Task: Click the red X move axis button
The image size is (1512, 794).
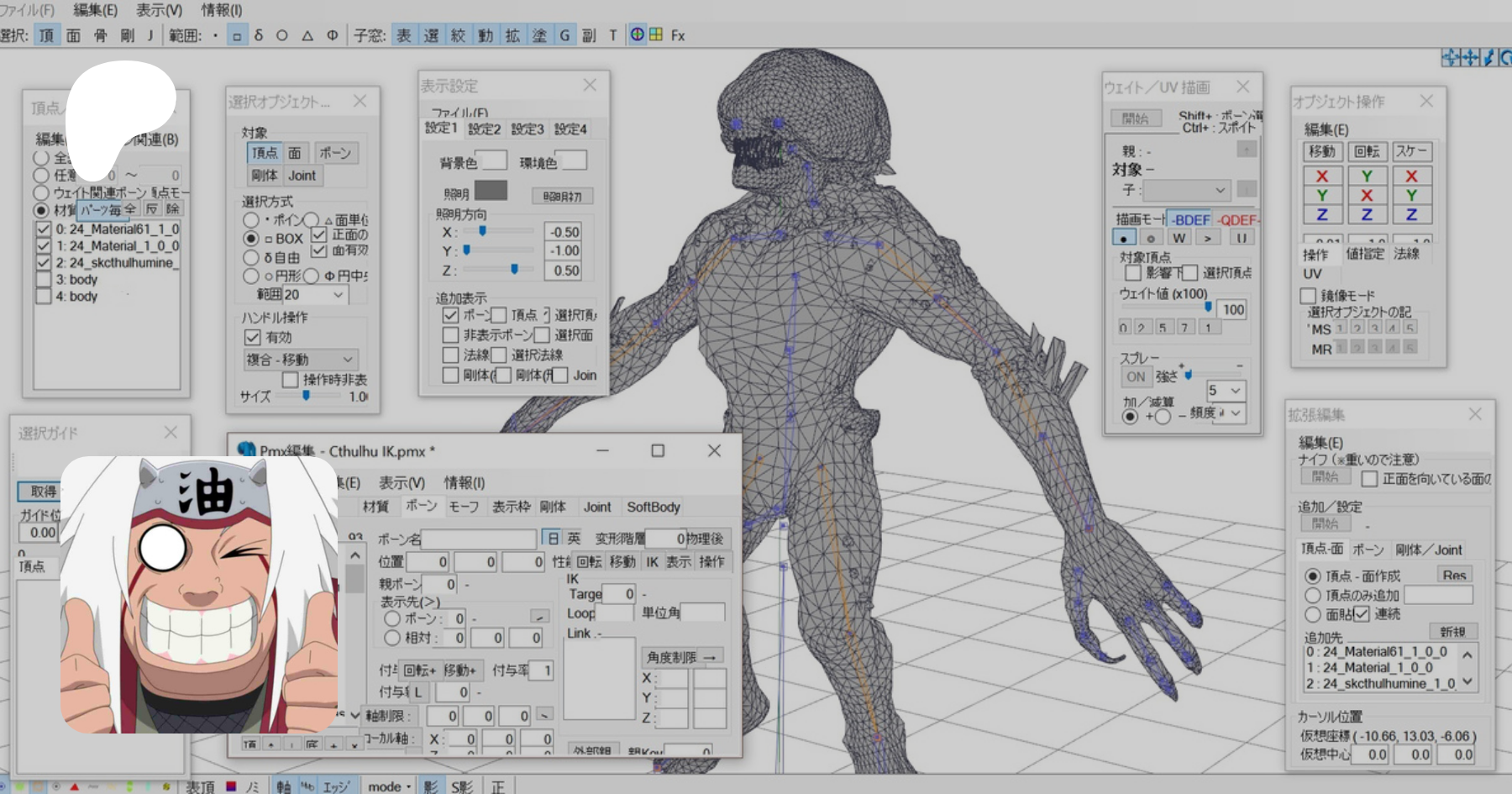Action: coord(1321,176)
